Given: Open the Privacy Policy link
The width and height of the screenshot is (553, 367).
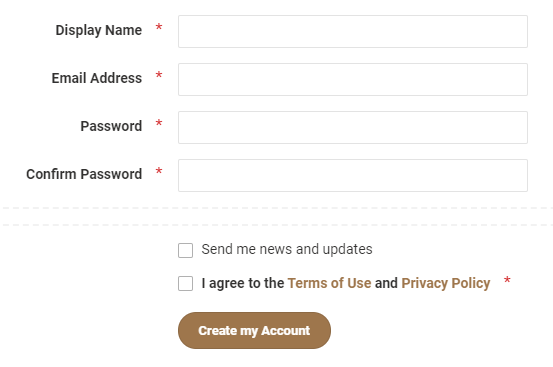Looking at the screenshot, I should [446, 283].
